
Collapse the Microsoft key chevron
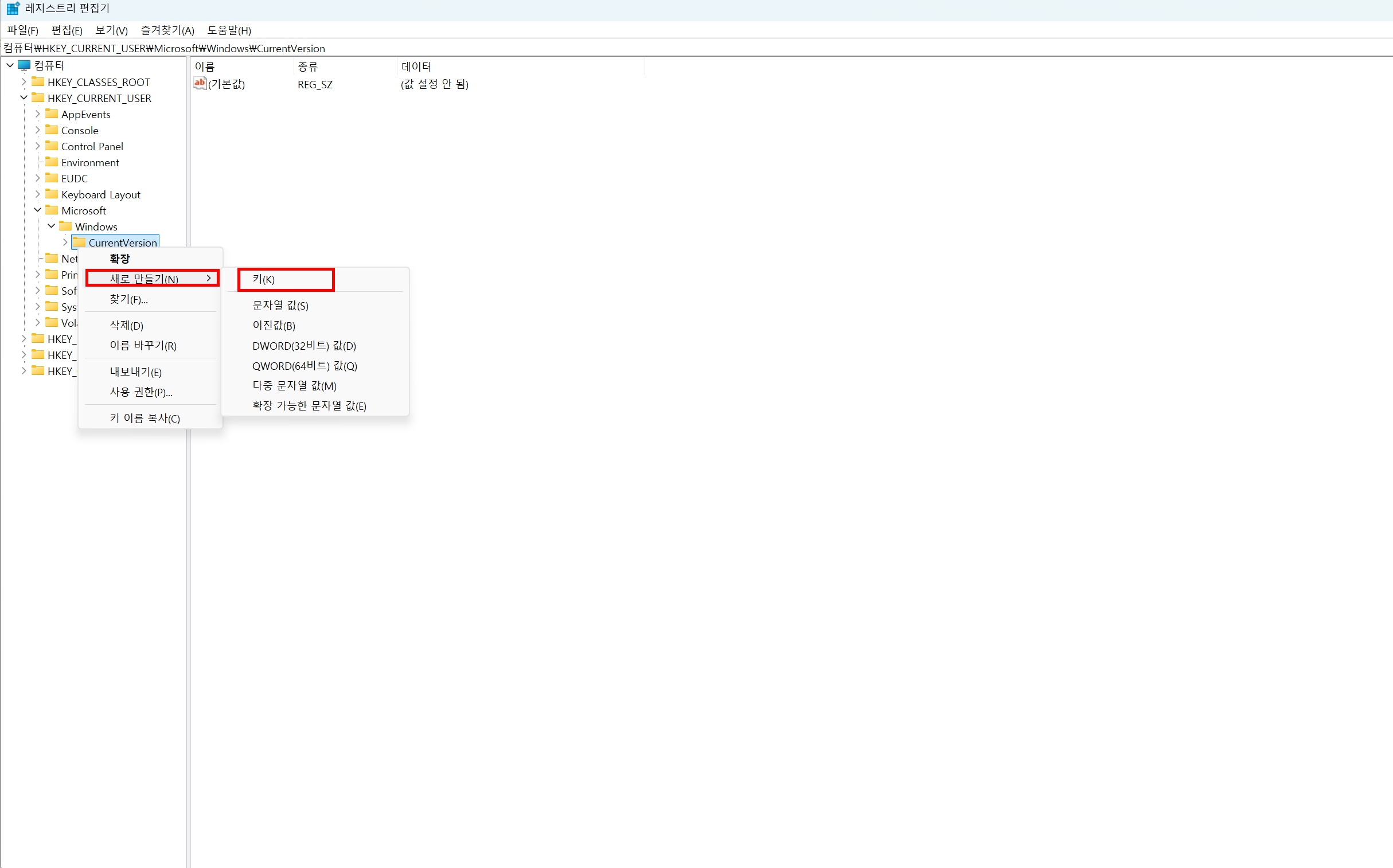click(x=37, y=210)
